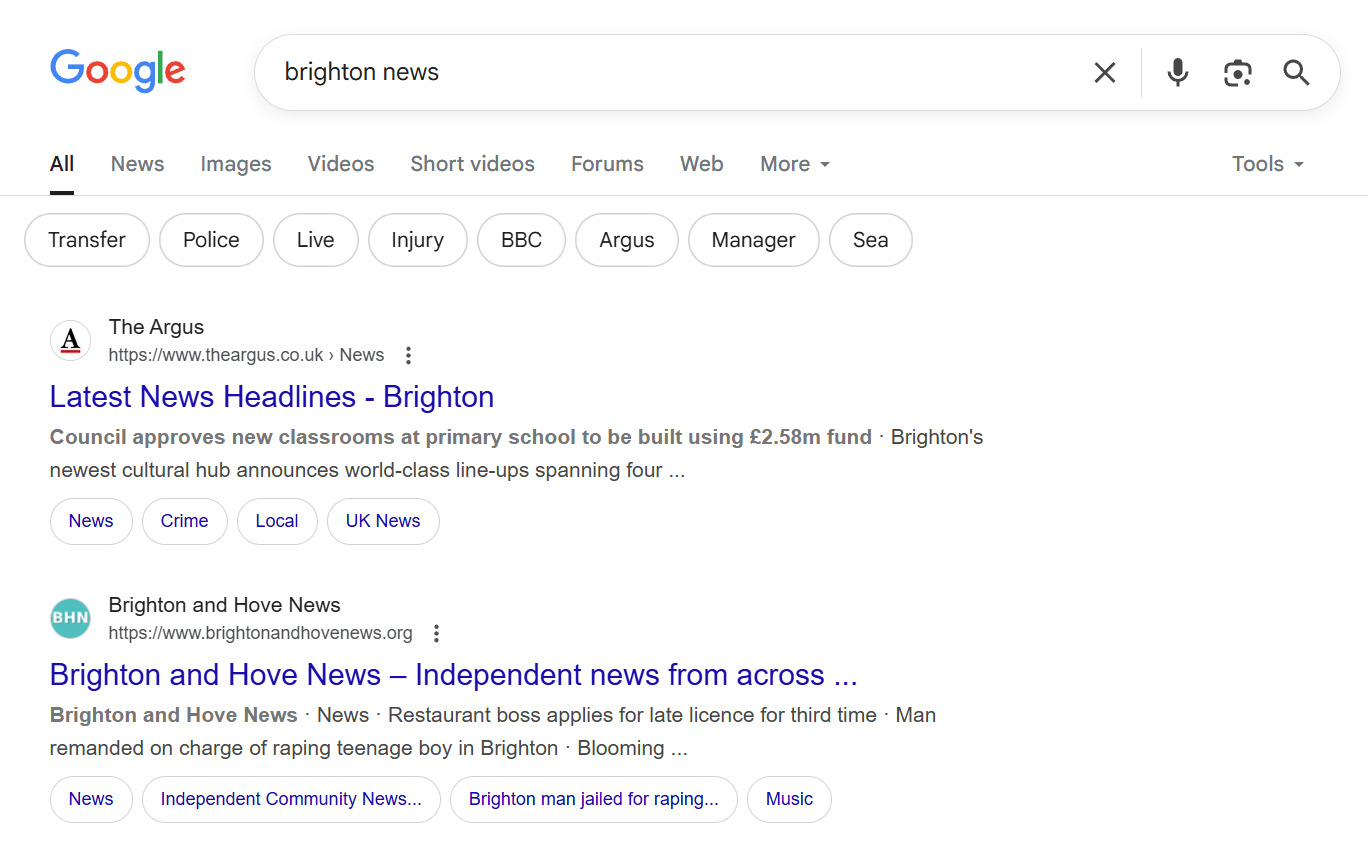Click the theargus.co.uk URL breadcrumb
This screenshot has height=855, width=1368.
pyautogui.click(x=246, y=355)
